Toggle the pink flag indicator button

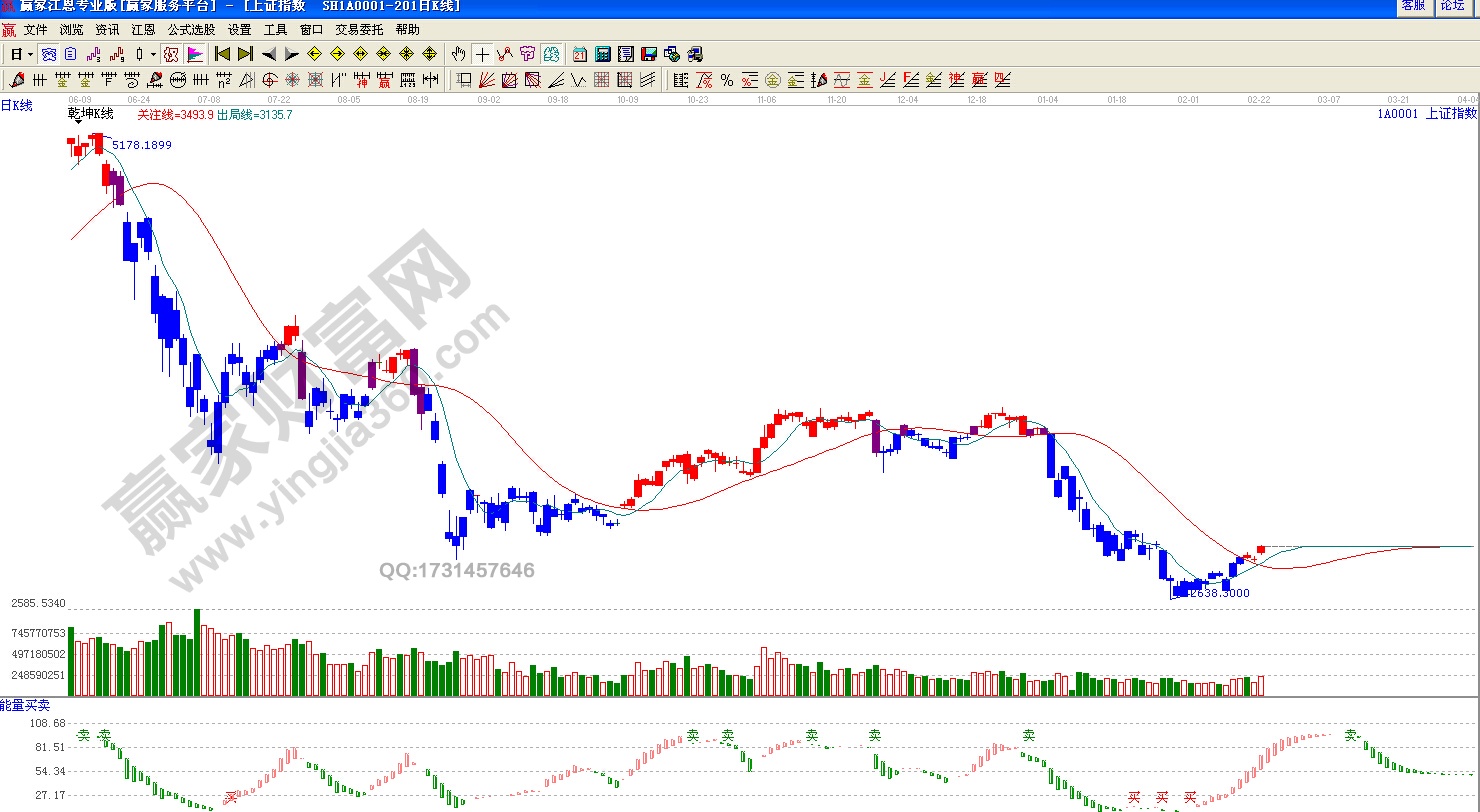click(x=195, y=54)
